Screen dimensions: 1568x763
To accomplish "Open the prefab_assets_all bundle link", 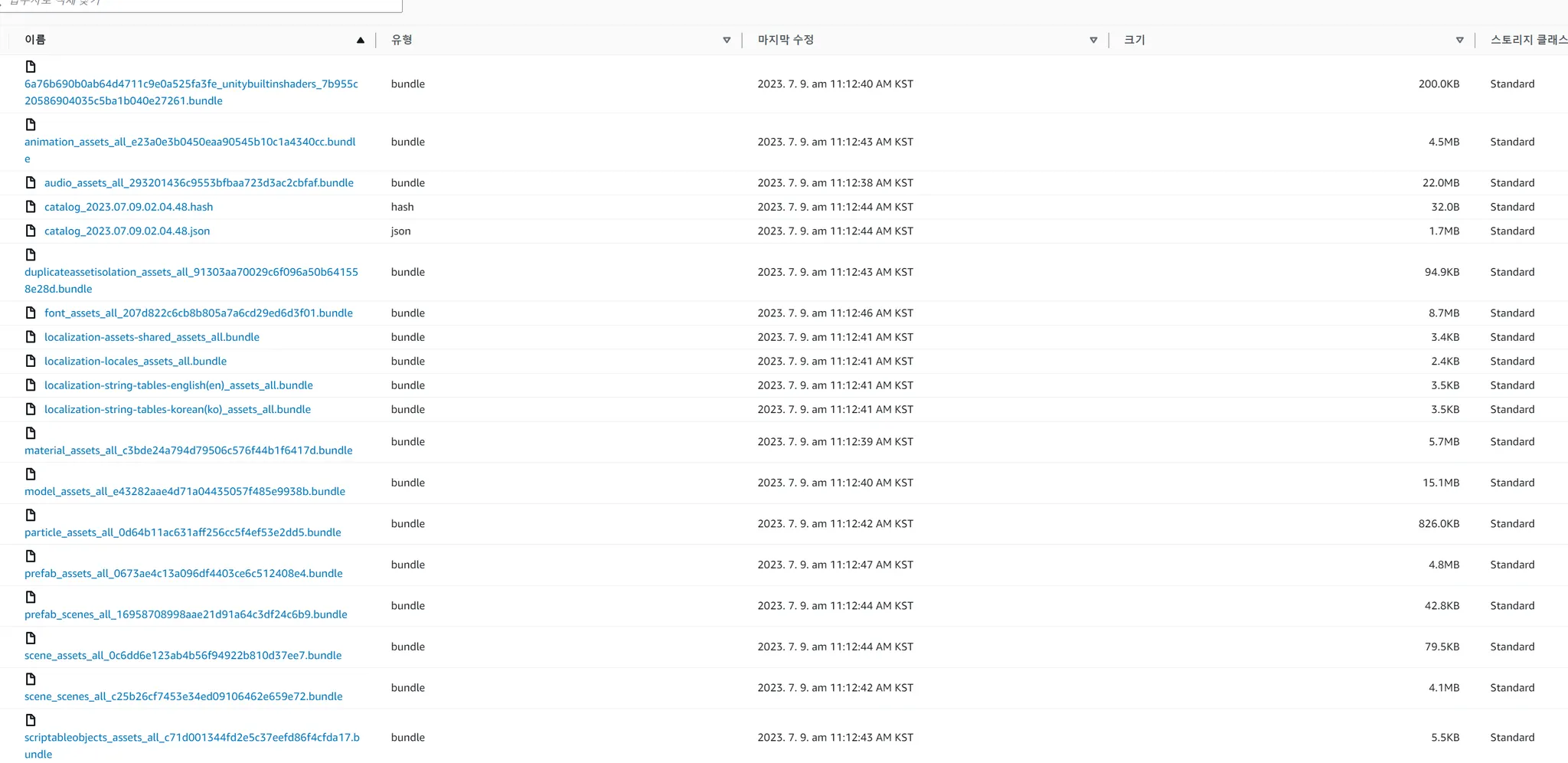I will pos(184,573).
